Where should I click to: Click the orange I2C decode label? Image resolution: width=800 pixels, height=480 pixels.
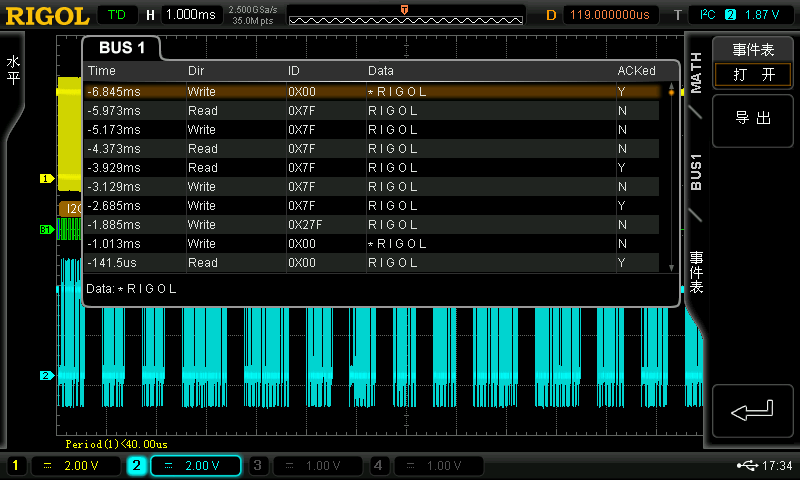70,208
